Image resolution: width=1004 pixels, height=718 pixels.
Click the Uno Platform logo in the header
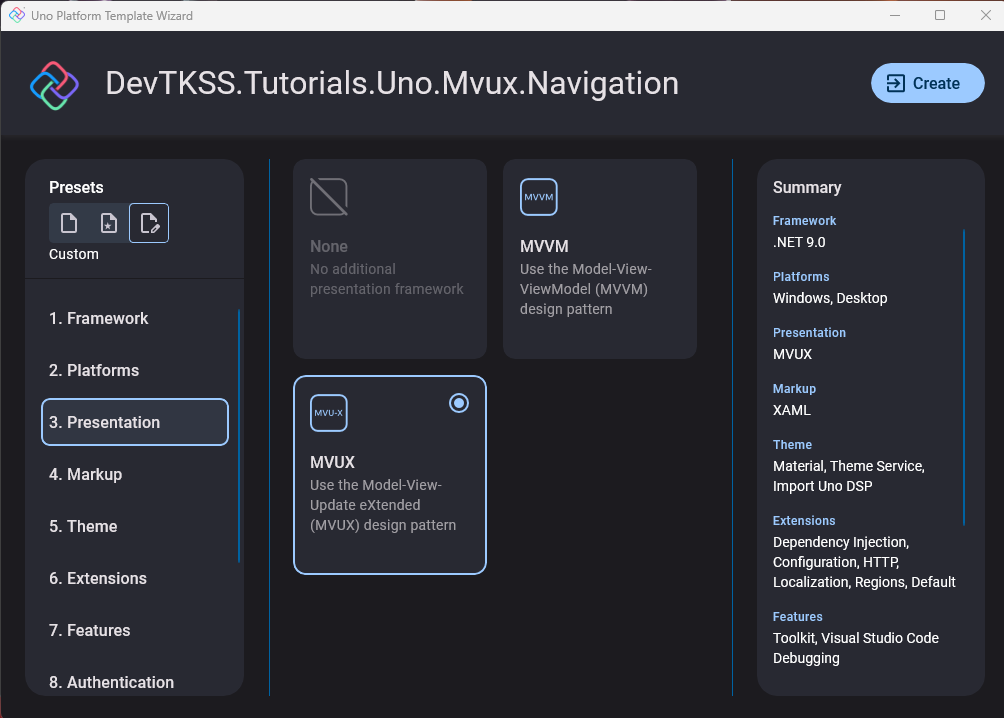(53, 84)
